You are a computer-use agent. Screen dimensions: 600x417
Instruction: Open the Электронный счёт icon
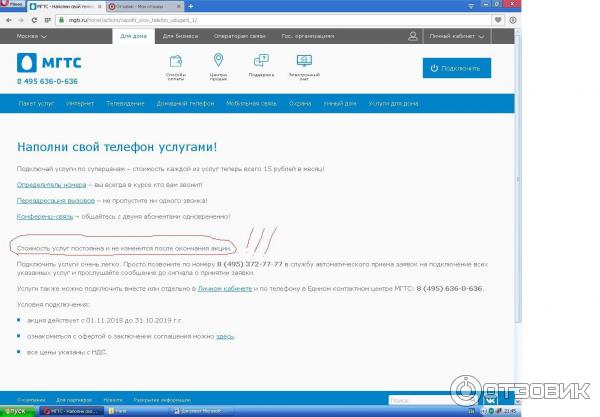point(304,60)
